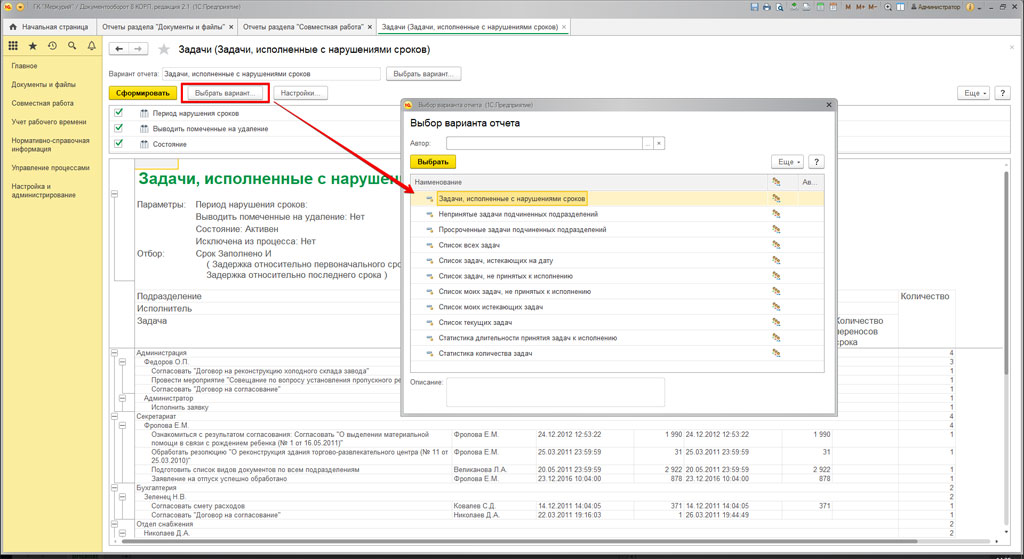Click inside the Автор input field
Screen dimensions: 1024x559
(544, 144)
